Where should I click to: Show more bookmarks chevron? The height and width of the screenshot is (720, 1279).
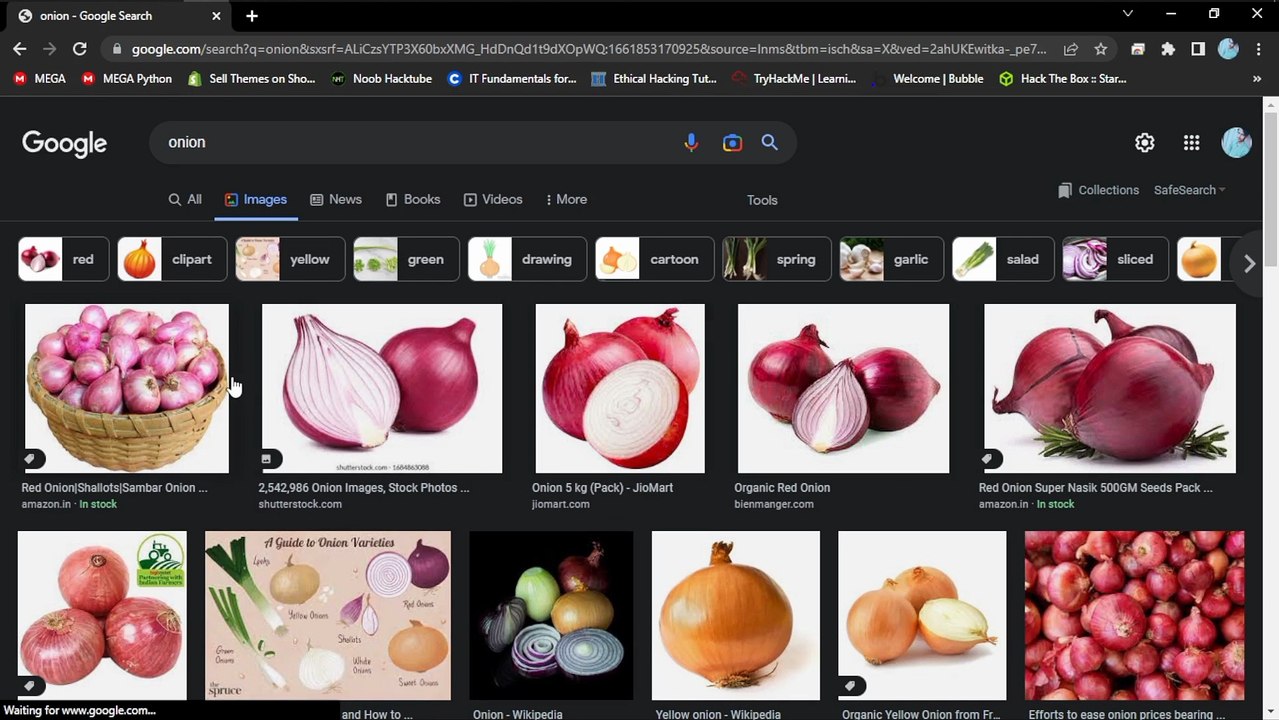point(1257,78)
